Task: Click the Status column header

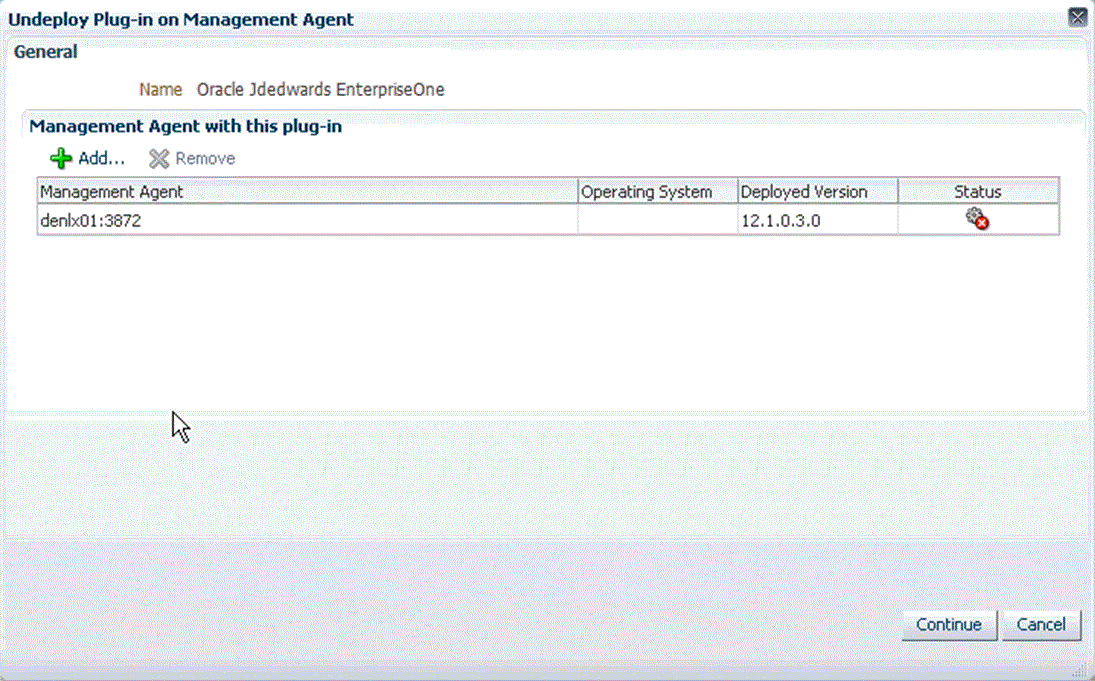Action: point(978,191)
